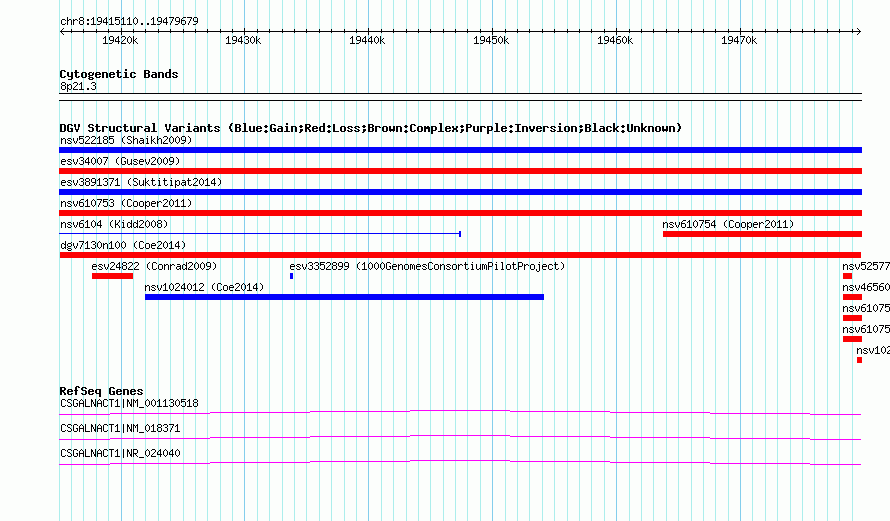This screenshot has height=521, width=890.
Task: Select the short red bar under esv24822
Action: click(x=112, y=276)
